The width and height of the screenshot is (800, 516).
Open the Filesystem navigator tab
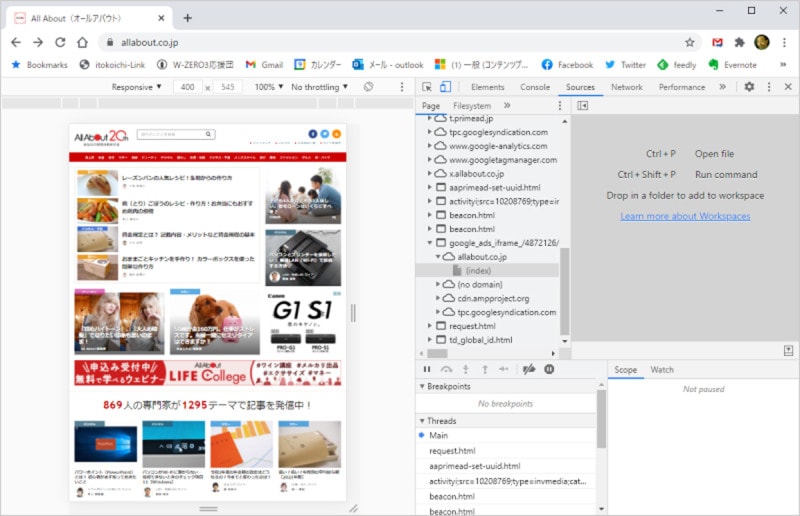[472, 106]
